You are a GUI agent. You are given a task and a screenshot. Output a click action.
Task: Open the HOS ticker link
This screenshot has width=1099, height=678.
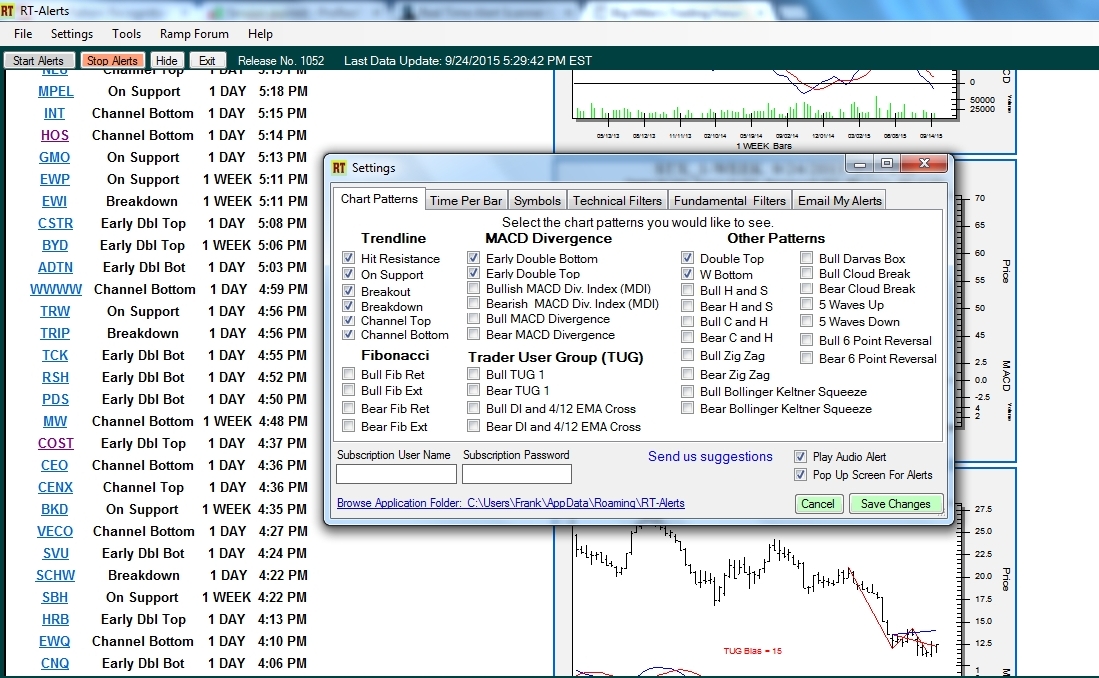click(x=55, y=135)
